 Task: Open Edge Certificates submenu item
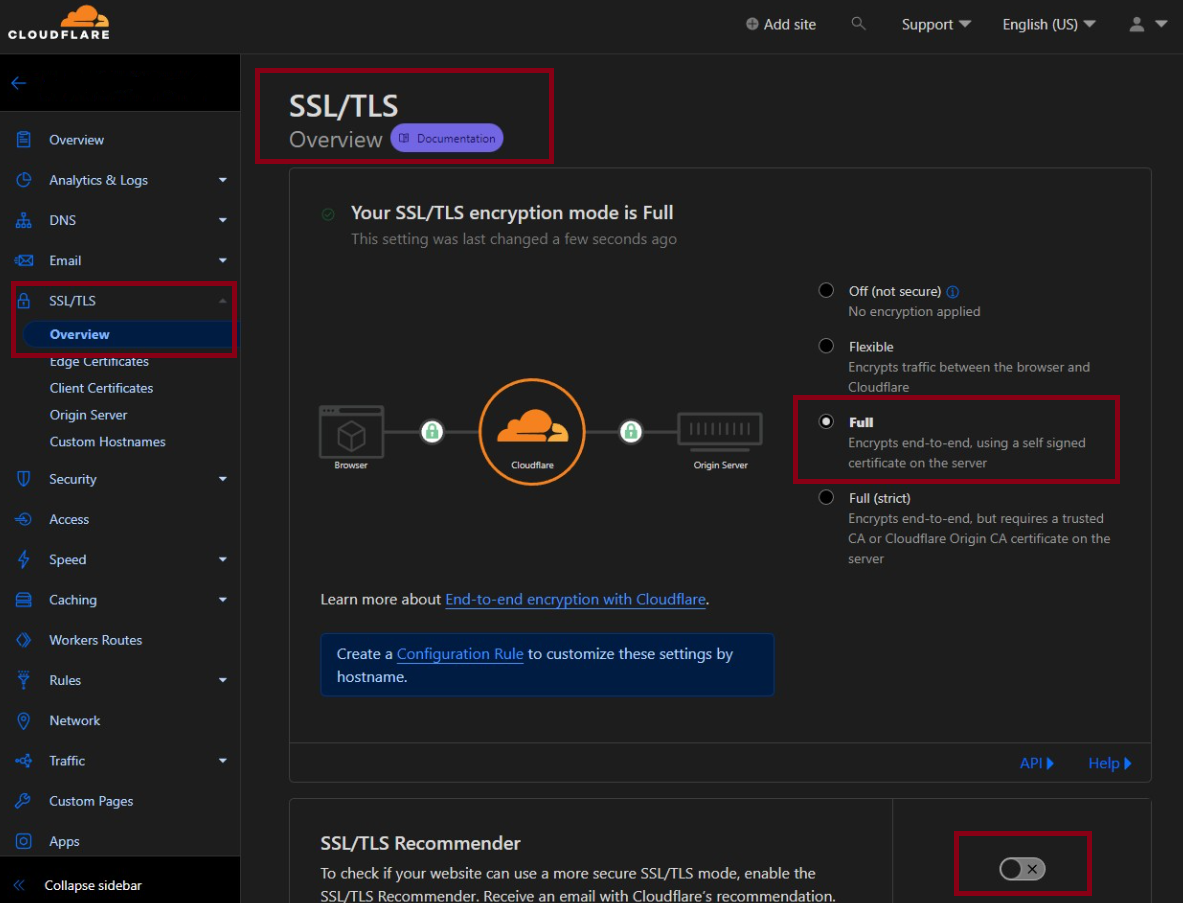pos(99,362)
